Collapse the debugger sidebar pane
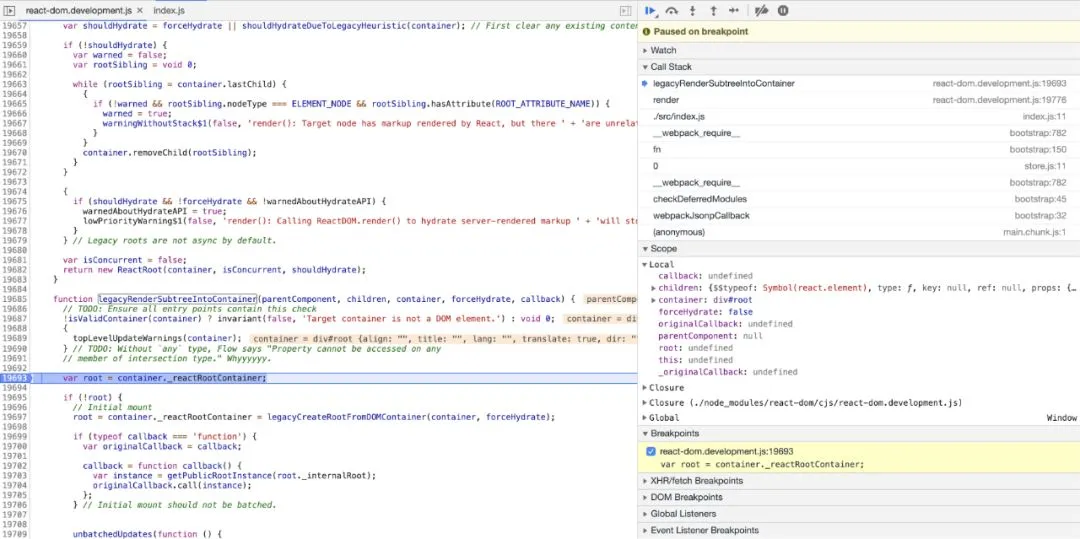1080x539 pixels. pyautogui.click(x=625, y=10)
